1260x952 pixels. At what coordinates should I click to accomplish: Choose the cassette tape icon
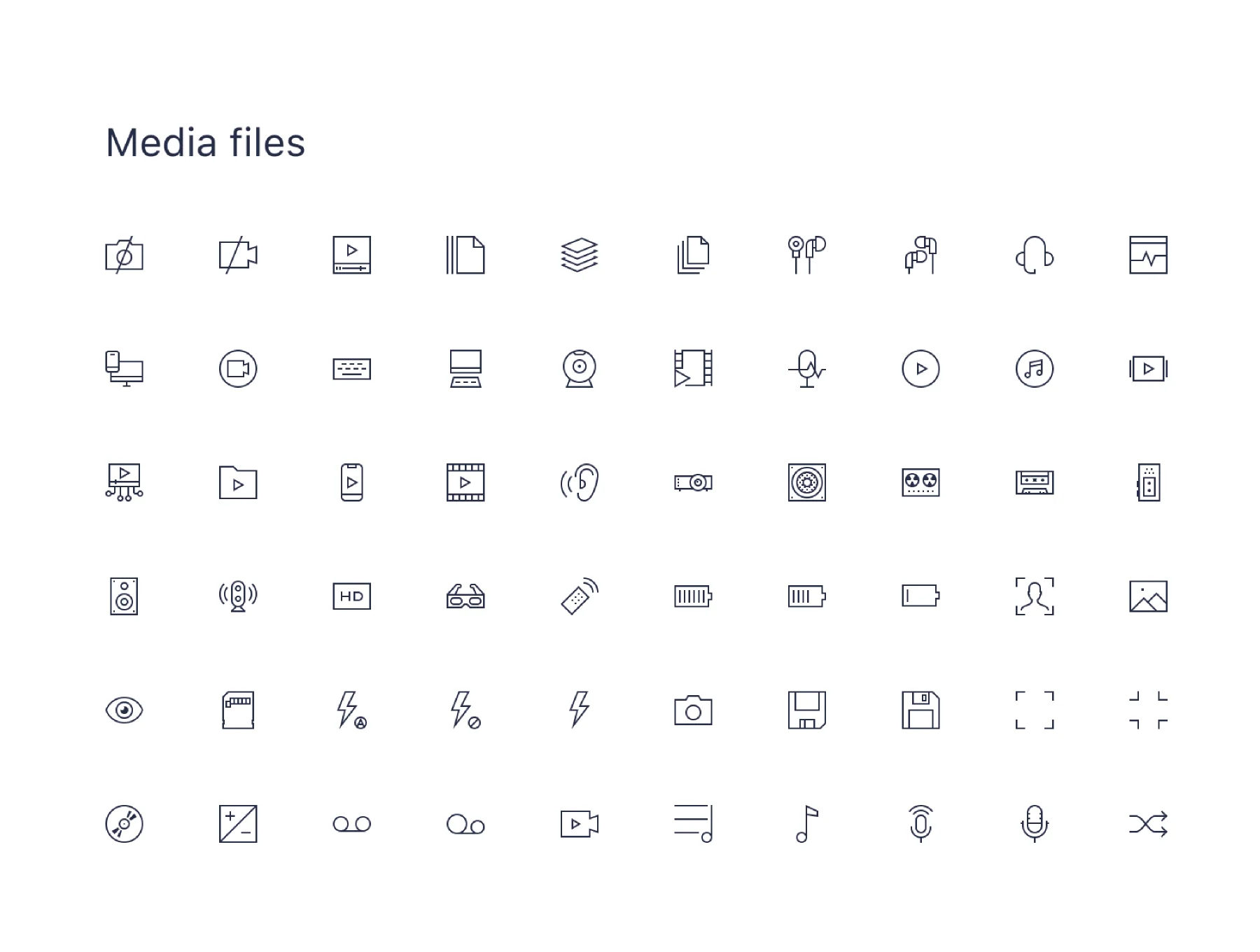[x=1035, y=482]
